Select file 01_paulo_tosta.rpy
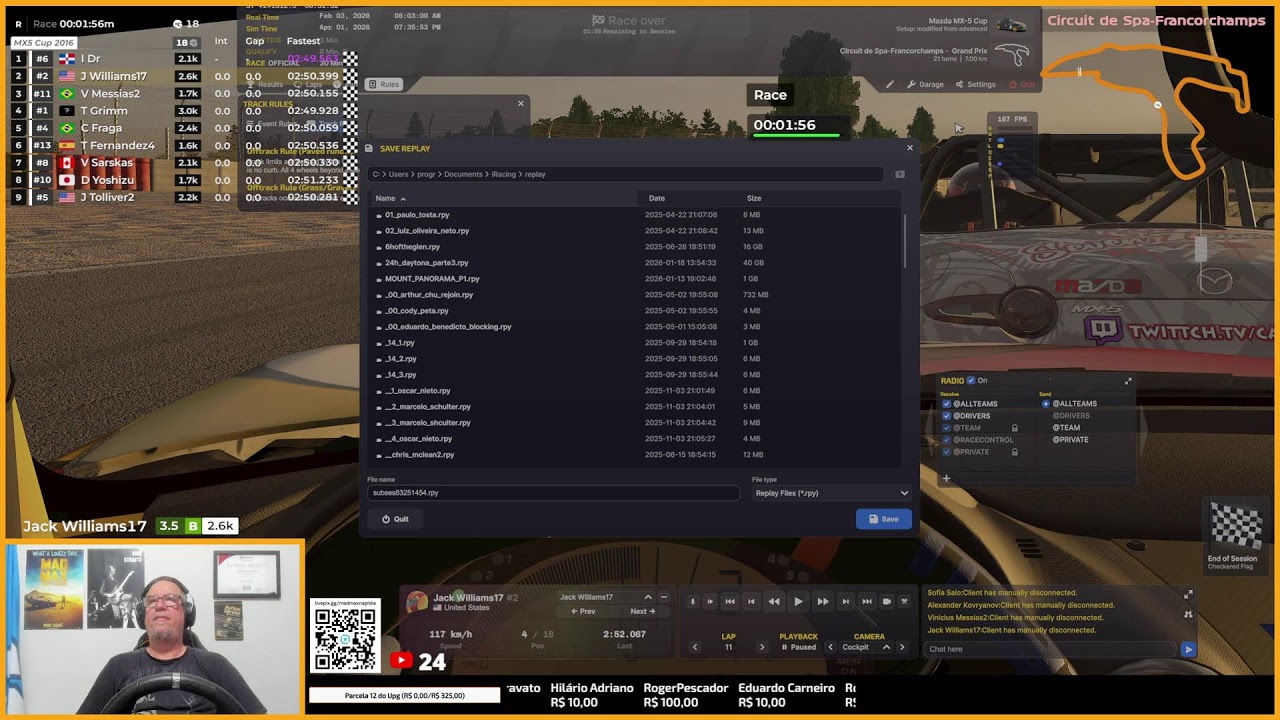The width and height of the screenshot is (1280, 720). [417, 215]
